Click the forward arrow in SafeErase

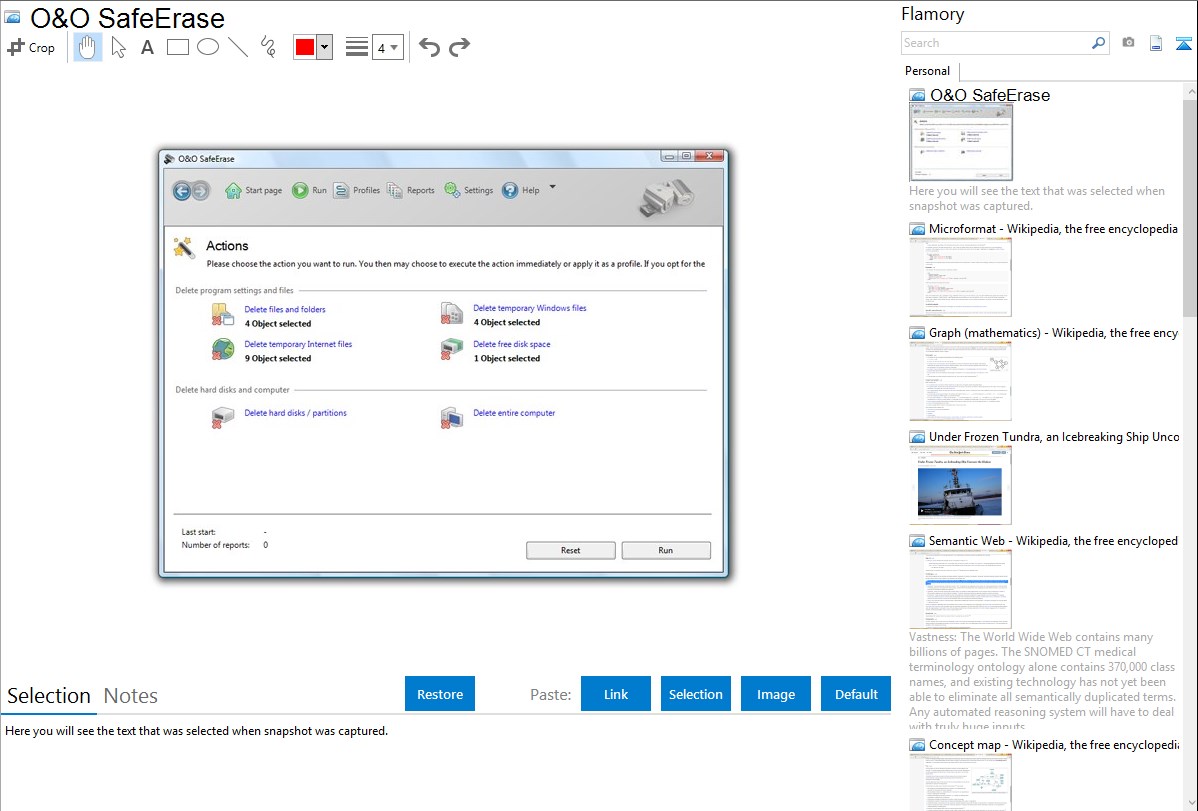tap(200, 191)
